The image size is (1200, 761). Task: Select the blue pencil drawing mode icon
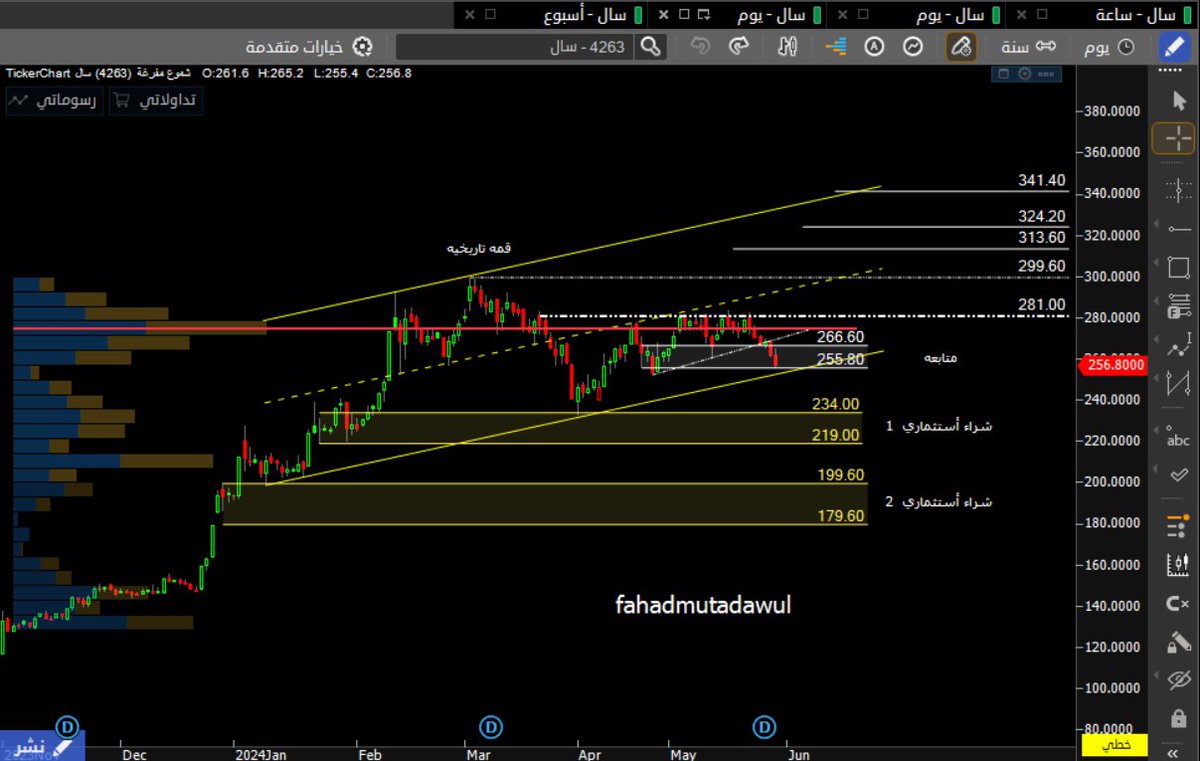tap(1173, 46)
